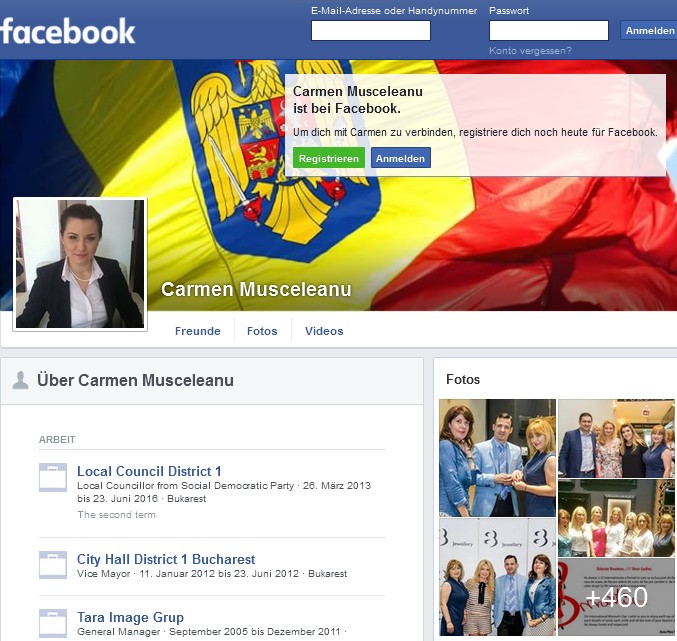
Task: Click the Passwort input field
Action: pyautogui.click(x=549, y=31)
